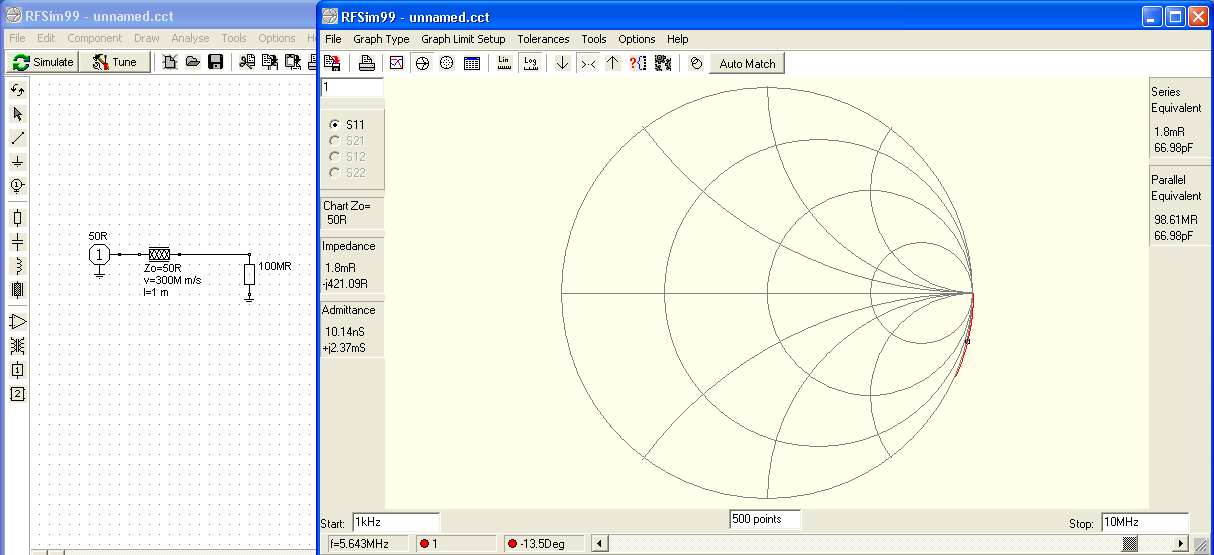Place a resistor from the component palette

tap(17, 217)
